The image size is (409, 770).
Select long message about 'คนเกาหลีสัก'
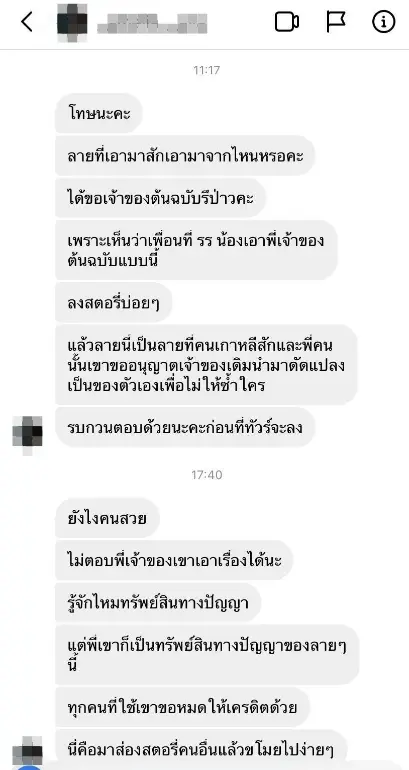coord(206,365)
